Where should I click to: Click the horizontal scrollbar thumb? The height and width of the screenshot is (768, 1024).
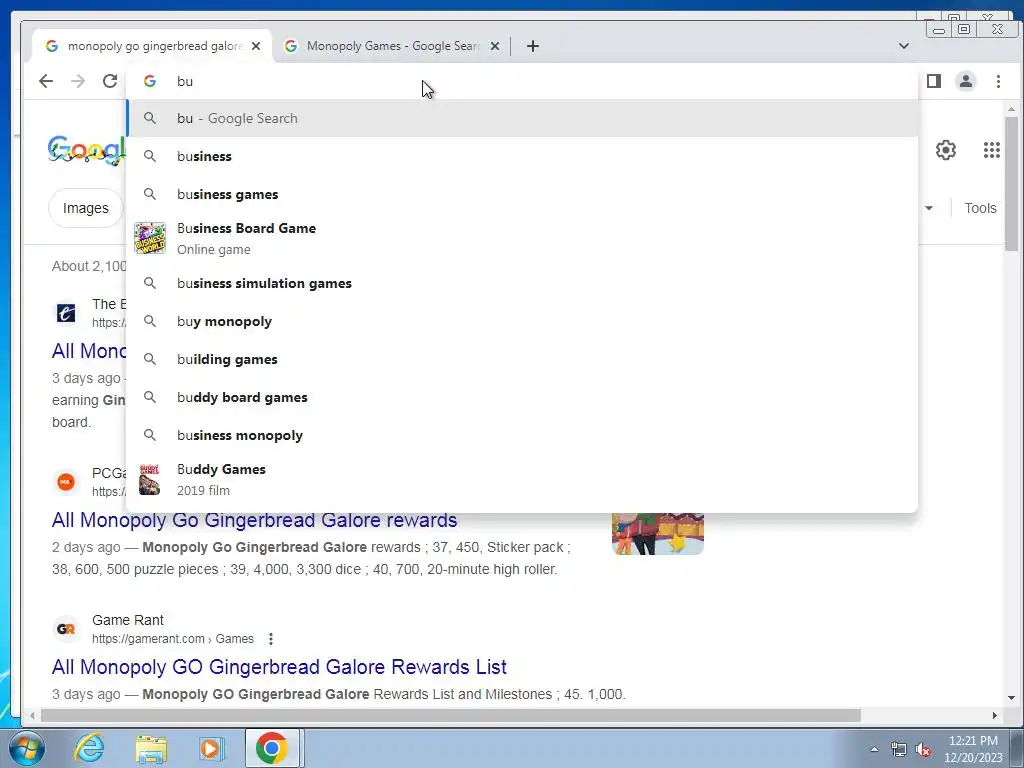coord(451,716)
